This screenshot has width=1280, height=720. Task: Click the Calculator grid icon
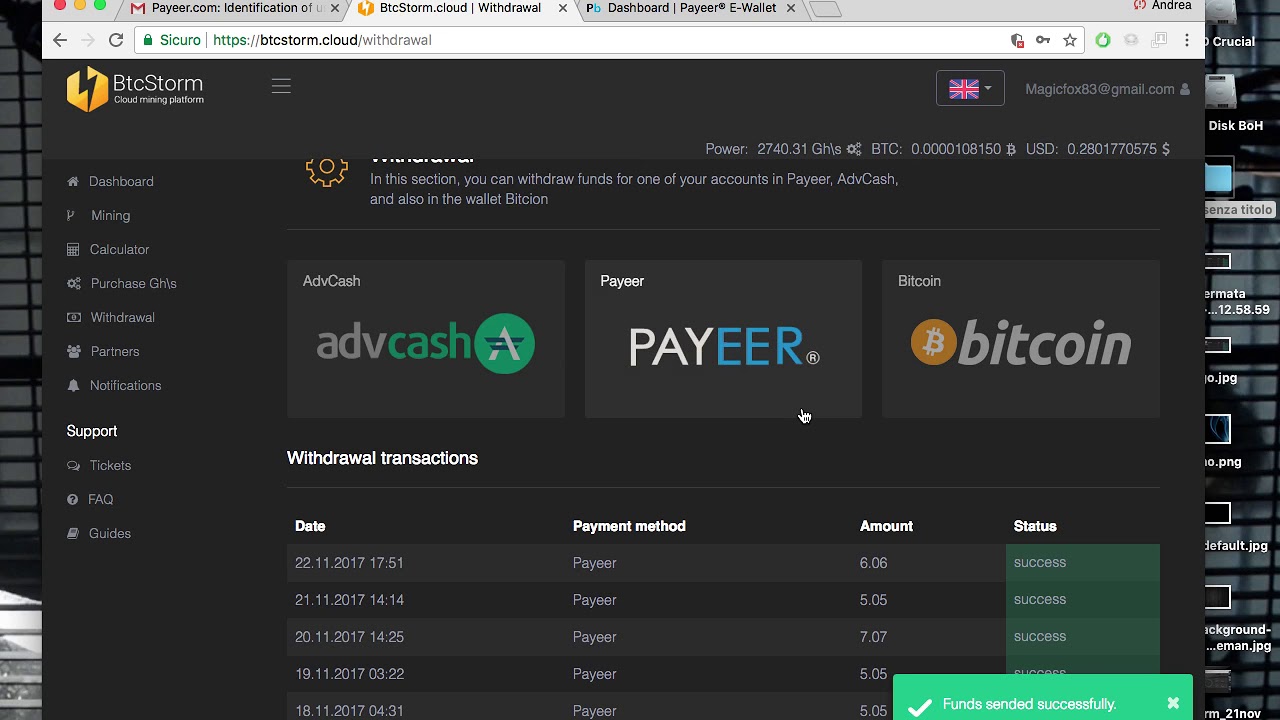[73, 249]
